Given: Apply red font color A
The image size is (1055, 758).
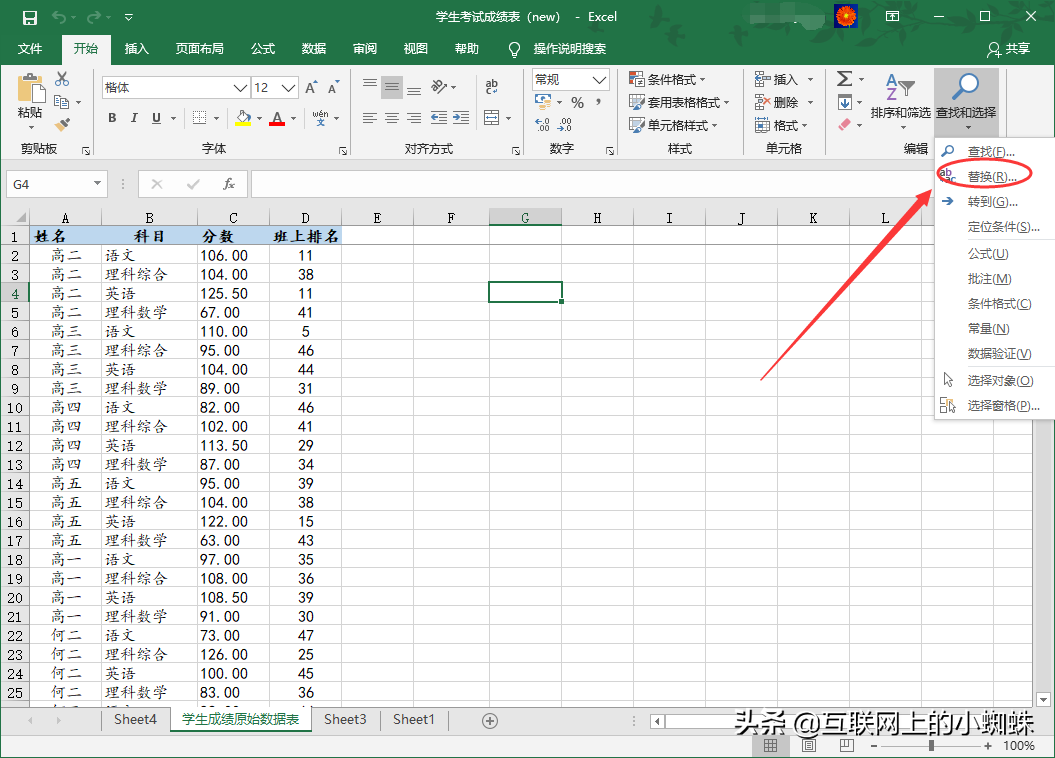Looking at the screenshot, I should [x=277, y=118].
